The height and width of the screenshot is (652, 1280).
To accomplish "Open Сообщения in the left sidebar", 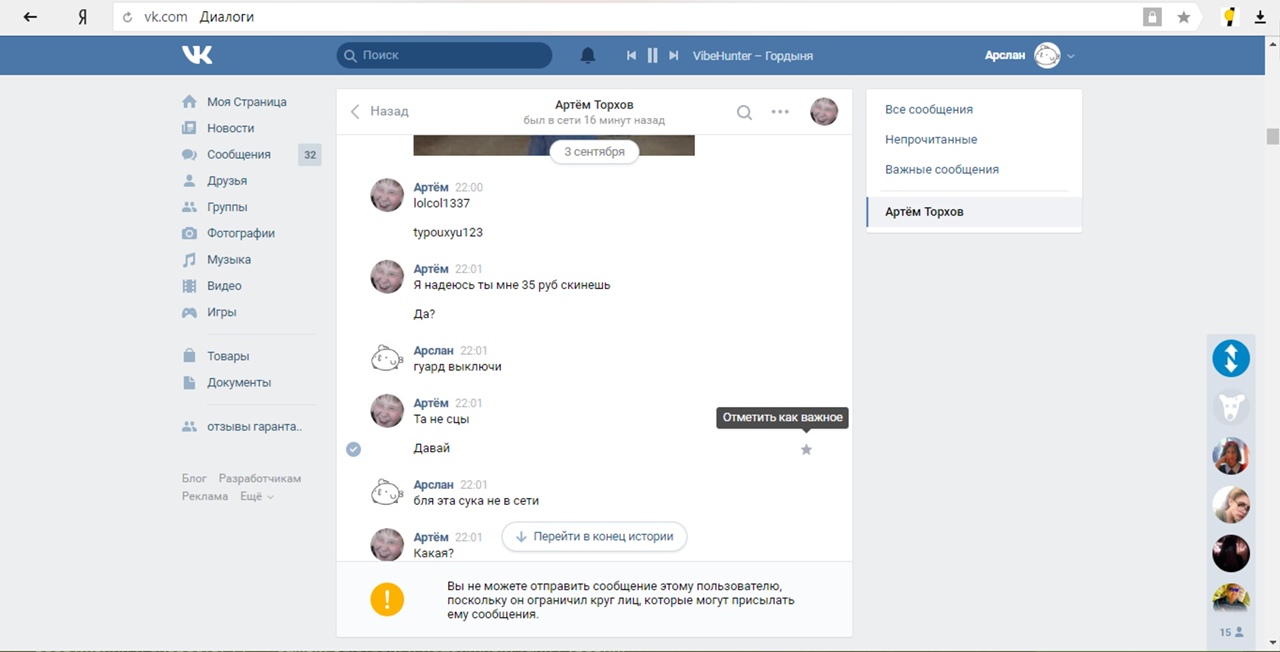I will pyautogui.click(x=238, y=155).
